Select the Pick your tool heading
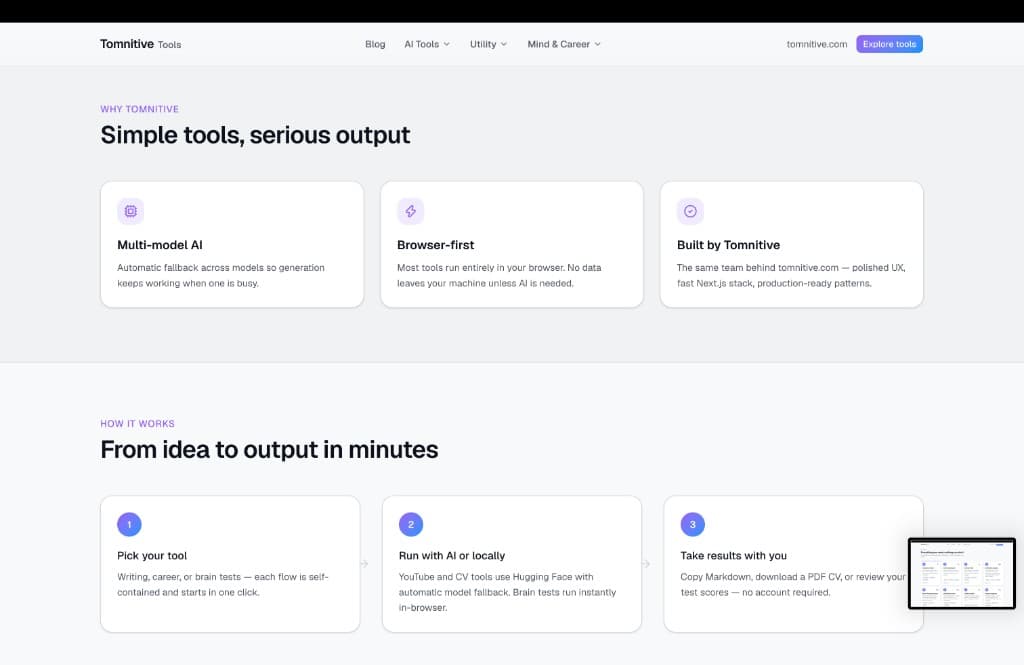1024x665 pixels. 152,555
